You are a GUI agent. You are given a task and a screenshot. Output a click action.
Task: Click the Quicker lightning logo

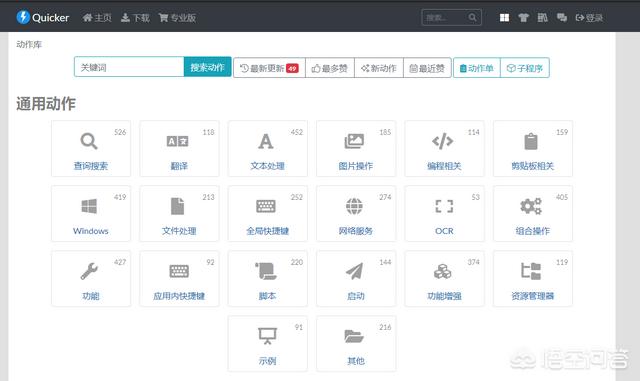pos(23,17)
